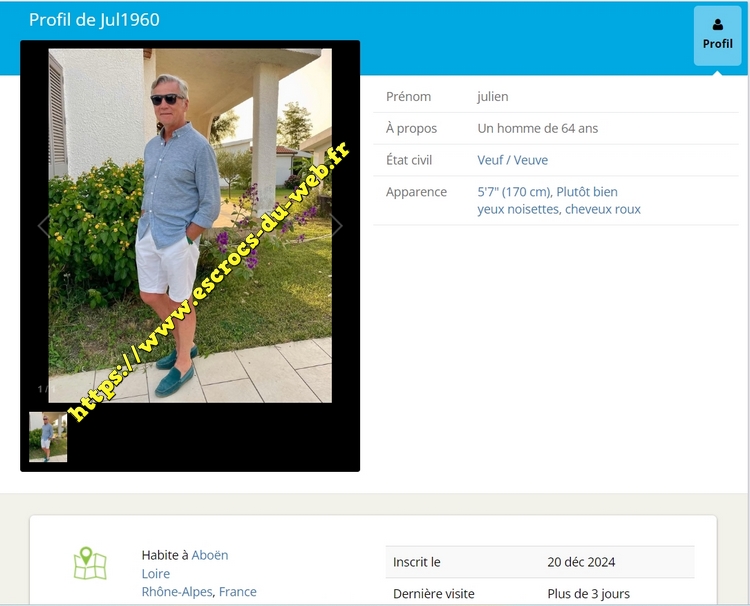The height and width of the screenshot is (606, 750).
Task: Open the France country link
Action: [238, 592]
